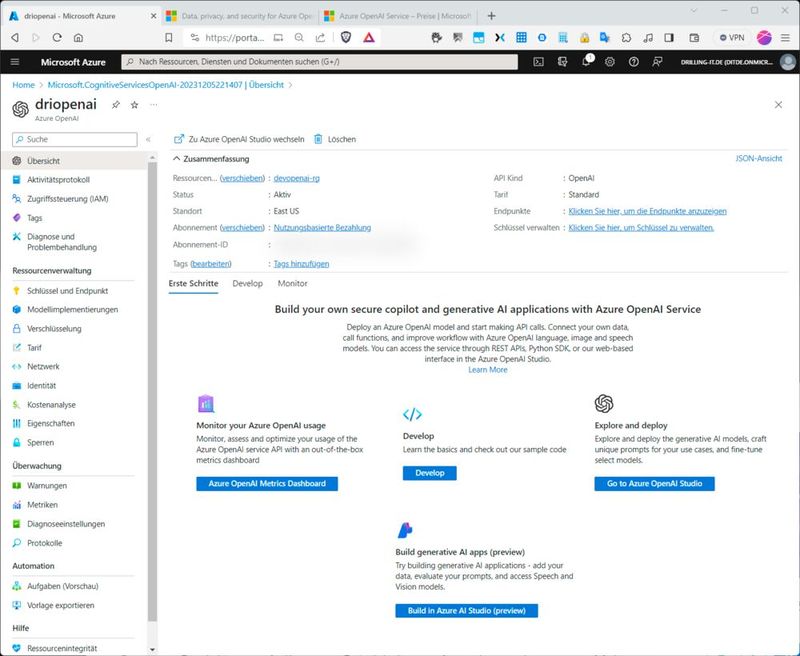Open the browser extensions puzzle icon

(627, 37)
